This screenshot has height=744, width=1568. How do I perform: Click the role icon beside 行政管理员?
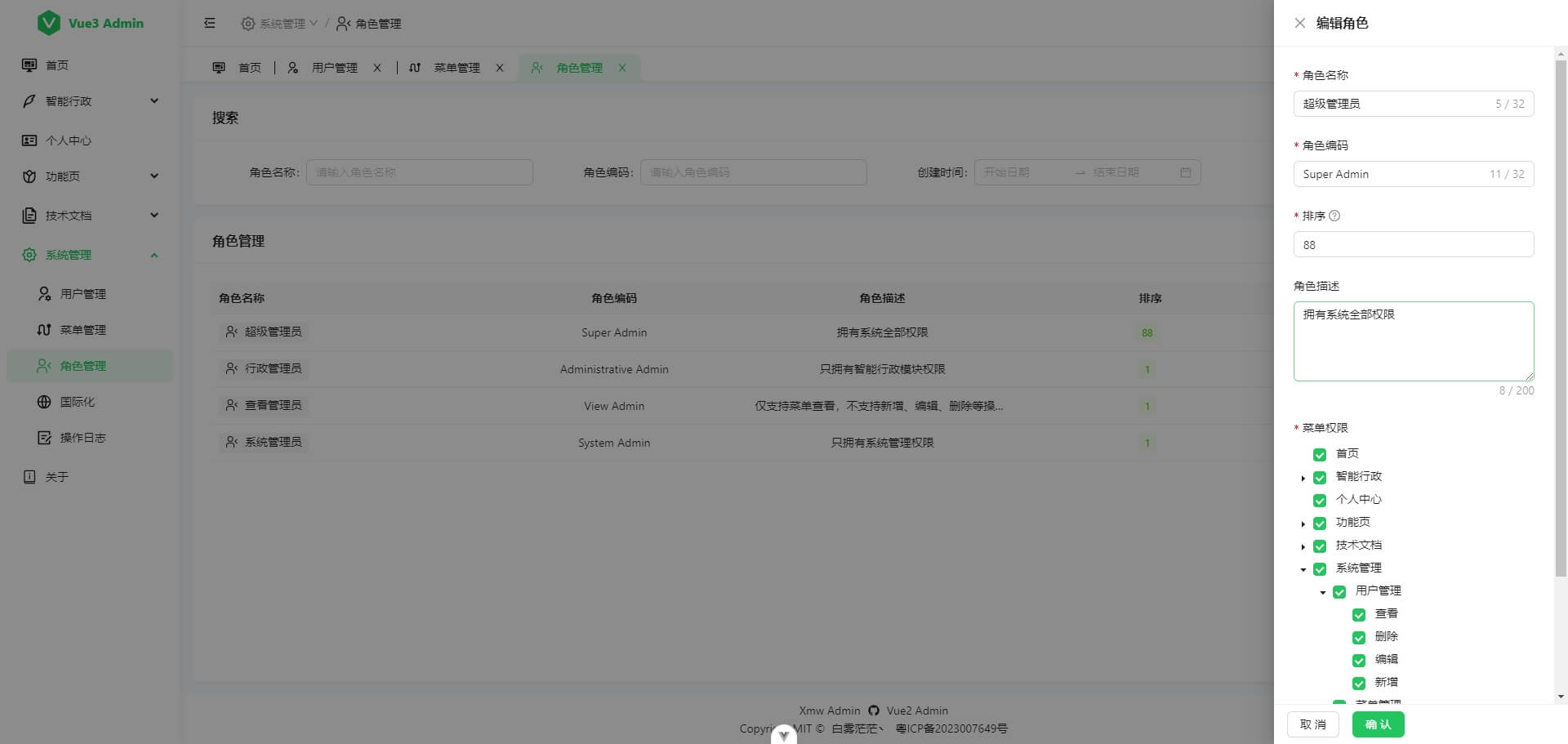coord(232,368)
